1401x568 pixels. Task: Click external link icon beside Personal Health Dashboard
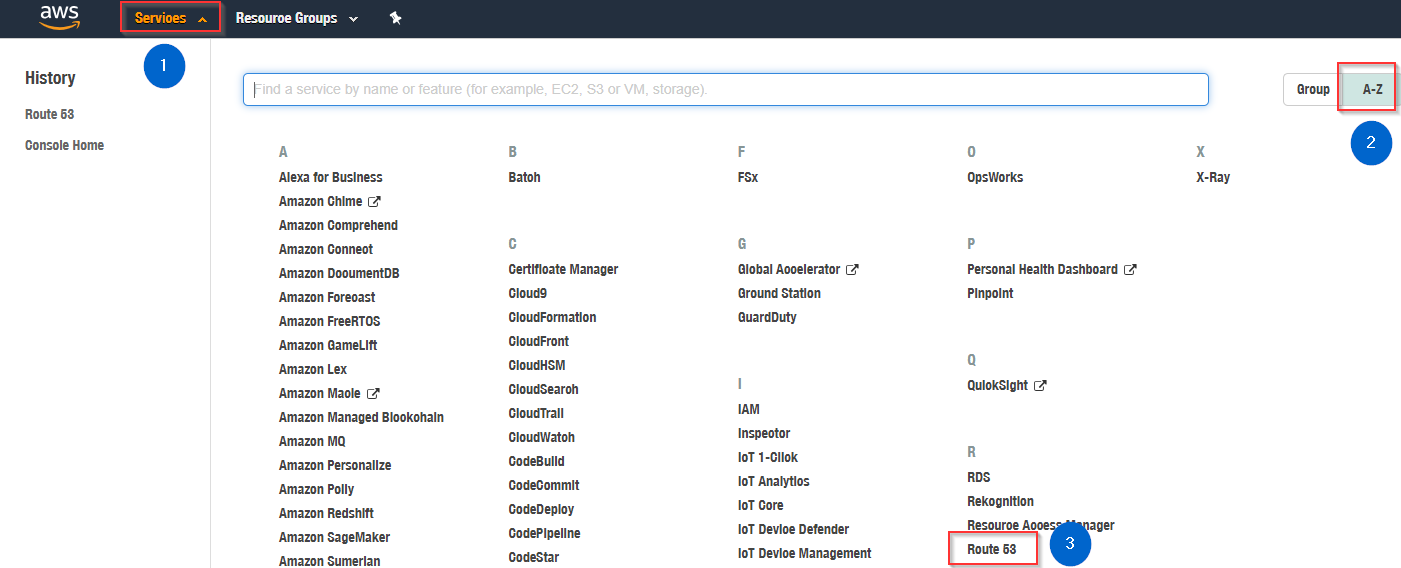coord(1129,269)
